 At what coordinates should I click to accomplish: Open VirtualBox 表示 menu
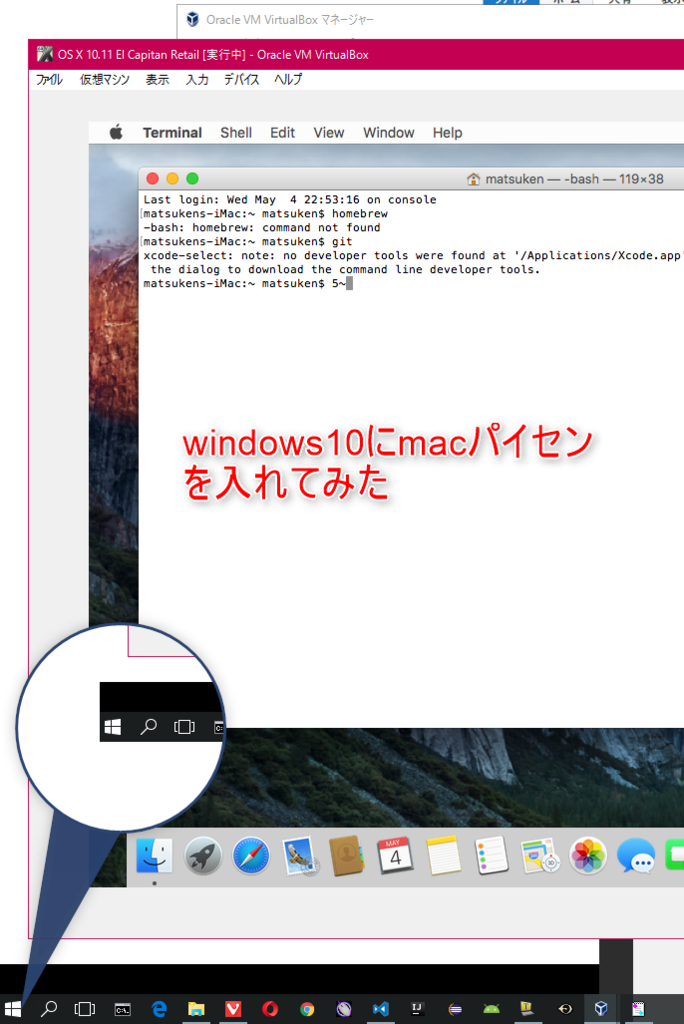[x=157, y=80]
